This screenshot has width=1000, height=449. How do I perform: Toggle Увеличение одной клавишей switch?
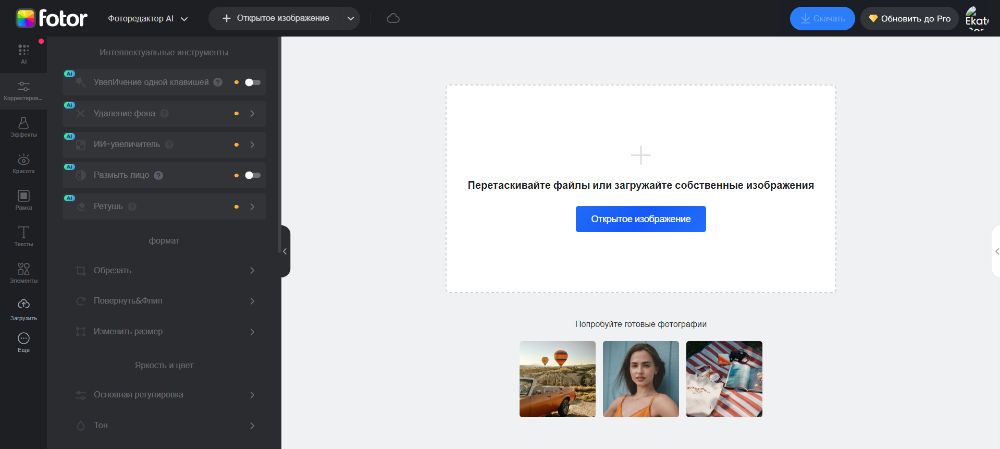(x=253, y=82)
